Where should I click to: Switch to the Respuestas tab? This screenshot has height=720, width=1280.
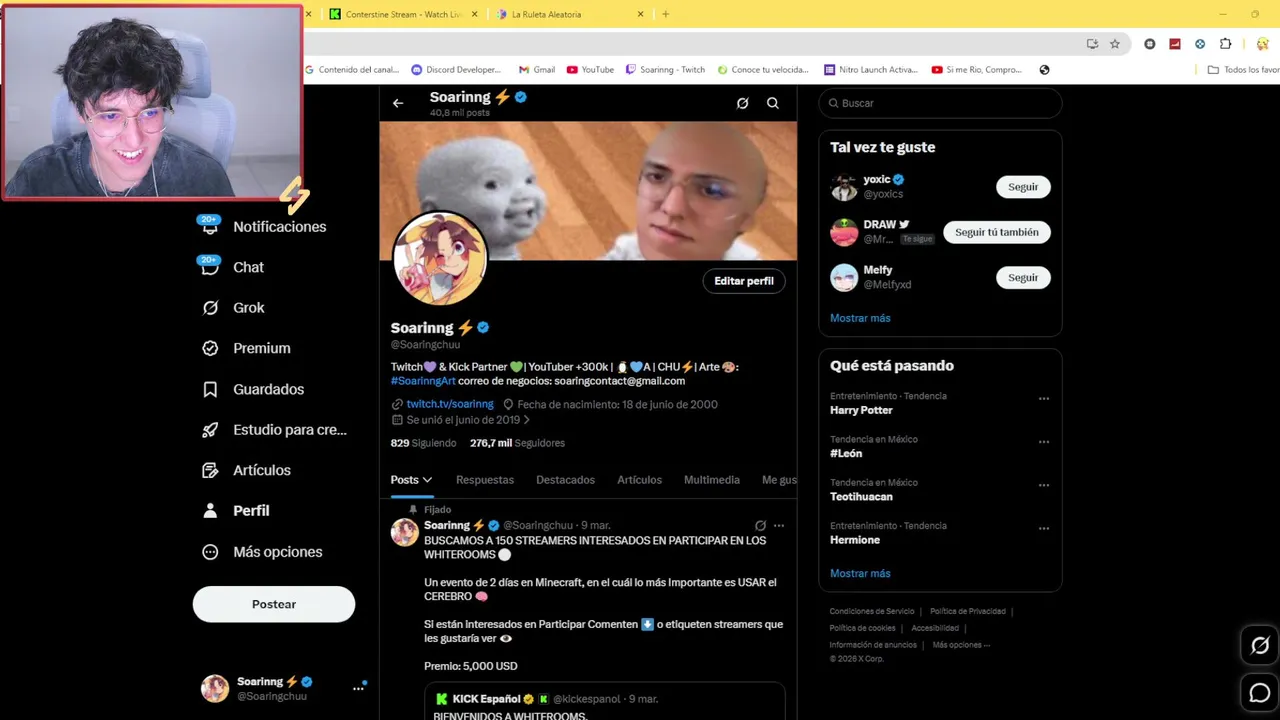click(485, 480)
